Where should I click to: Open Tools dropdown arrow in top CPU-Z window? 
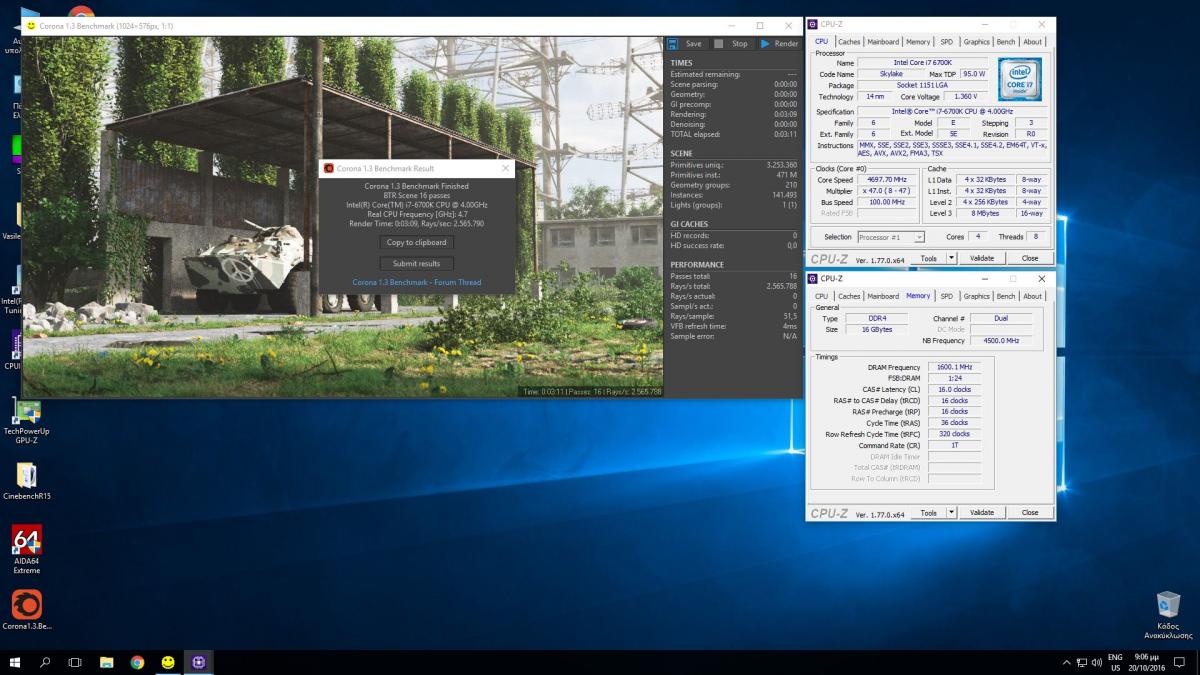951,258
